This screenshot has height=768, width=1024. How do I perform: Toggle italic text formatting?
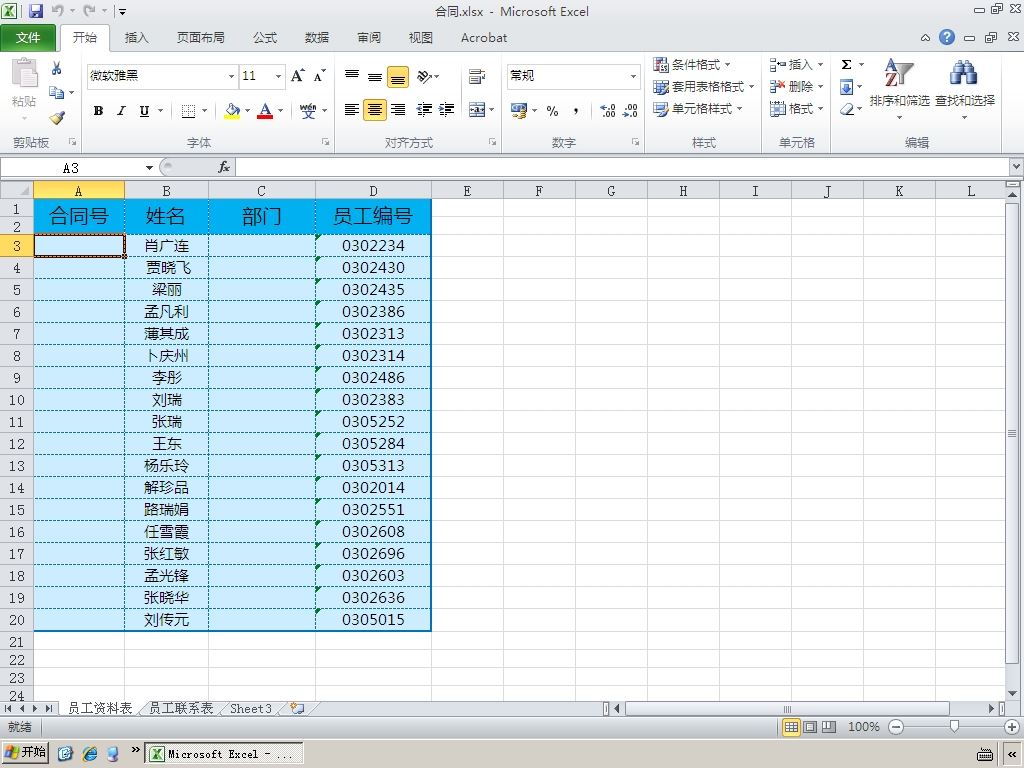pos(121,111)
